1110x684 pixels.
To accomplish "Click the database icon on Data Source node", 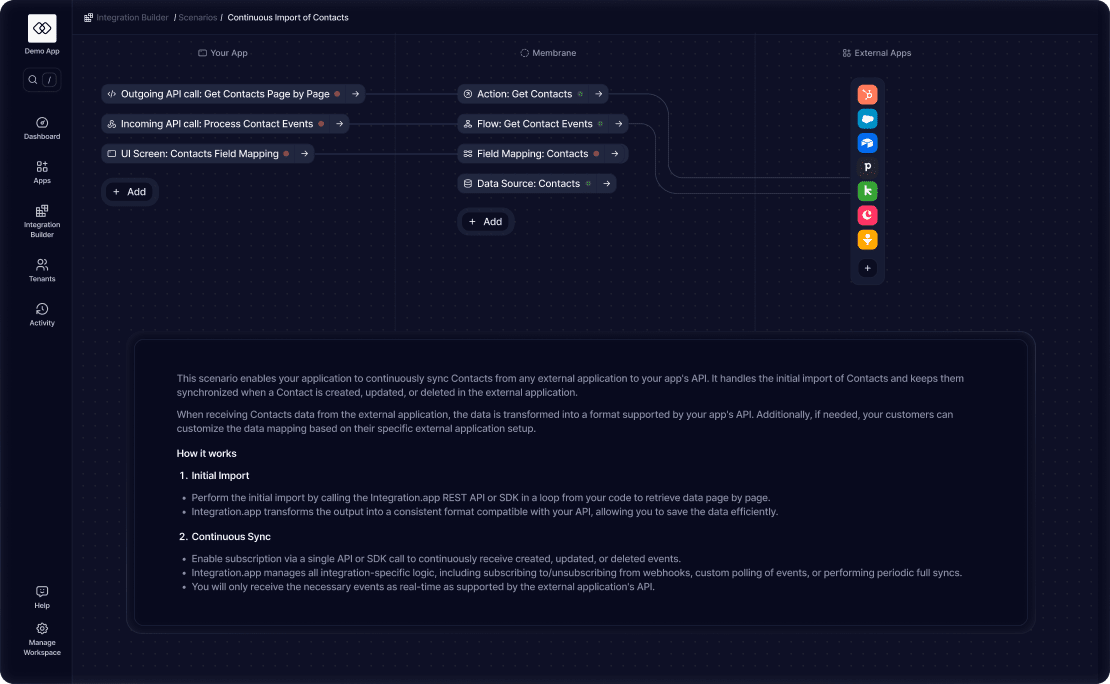I will click(468, 183).
